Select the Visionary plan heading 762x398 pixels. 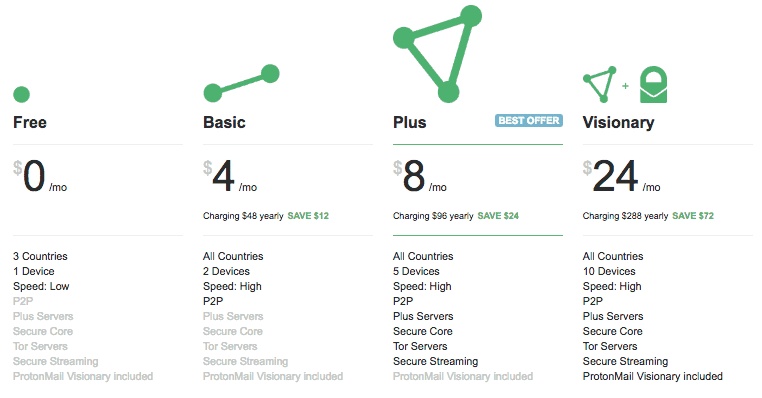tap(618, 123)
